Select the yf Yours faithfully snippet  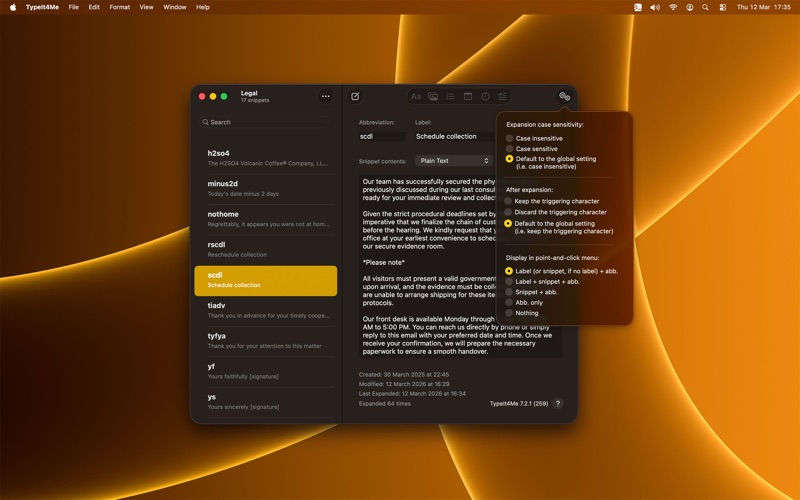tap(265, 371)
